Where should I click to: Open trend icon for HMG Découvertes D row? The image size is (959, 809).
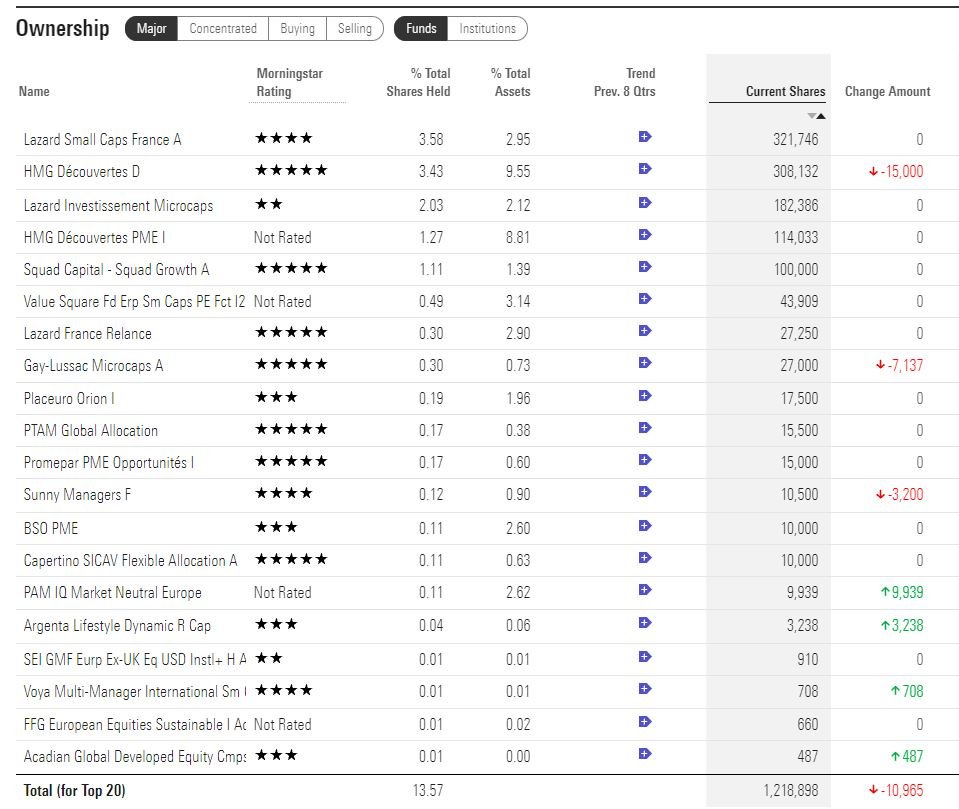pyautogui.click(x=645, y=169)
